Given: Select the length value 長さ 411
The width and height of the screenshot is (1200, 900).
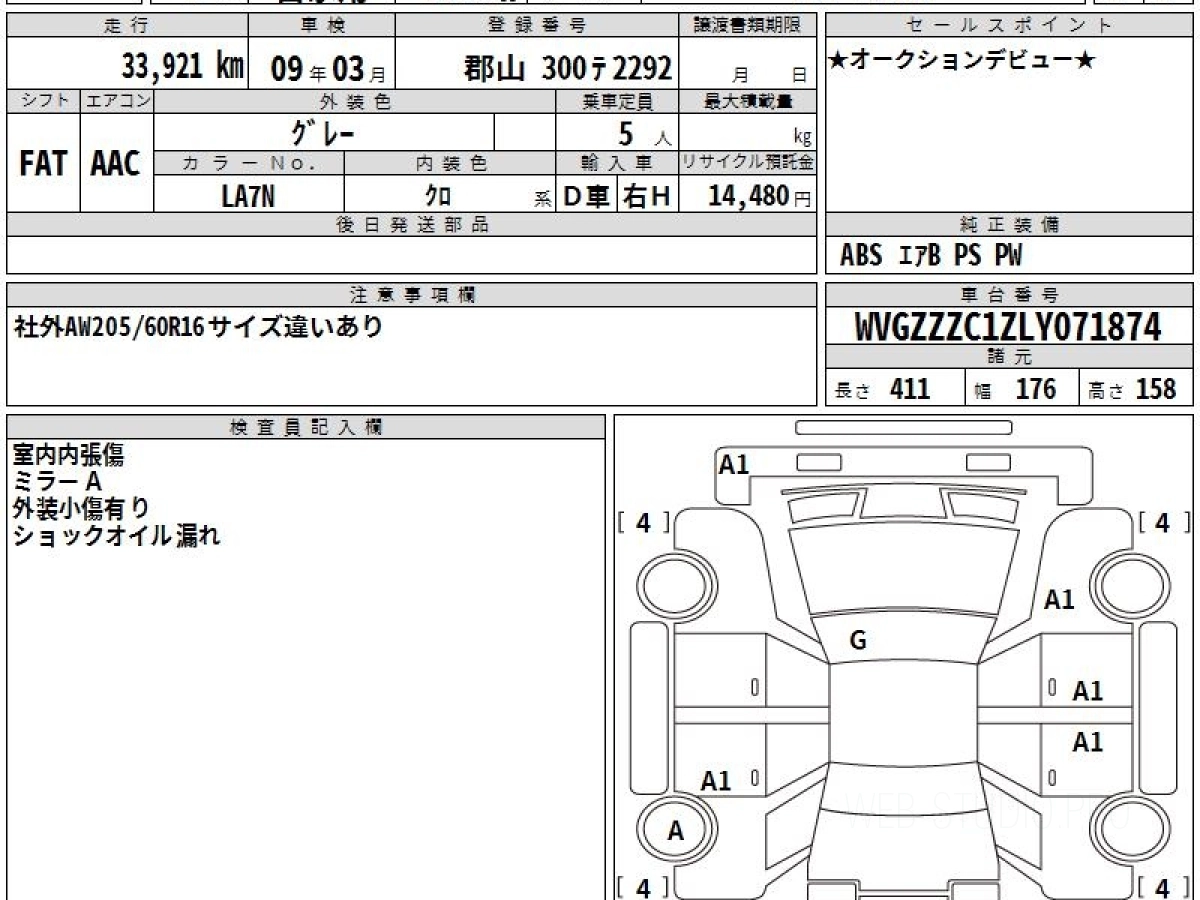Looking at the screenshot, I should tap(882, 389).
